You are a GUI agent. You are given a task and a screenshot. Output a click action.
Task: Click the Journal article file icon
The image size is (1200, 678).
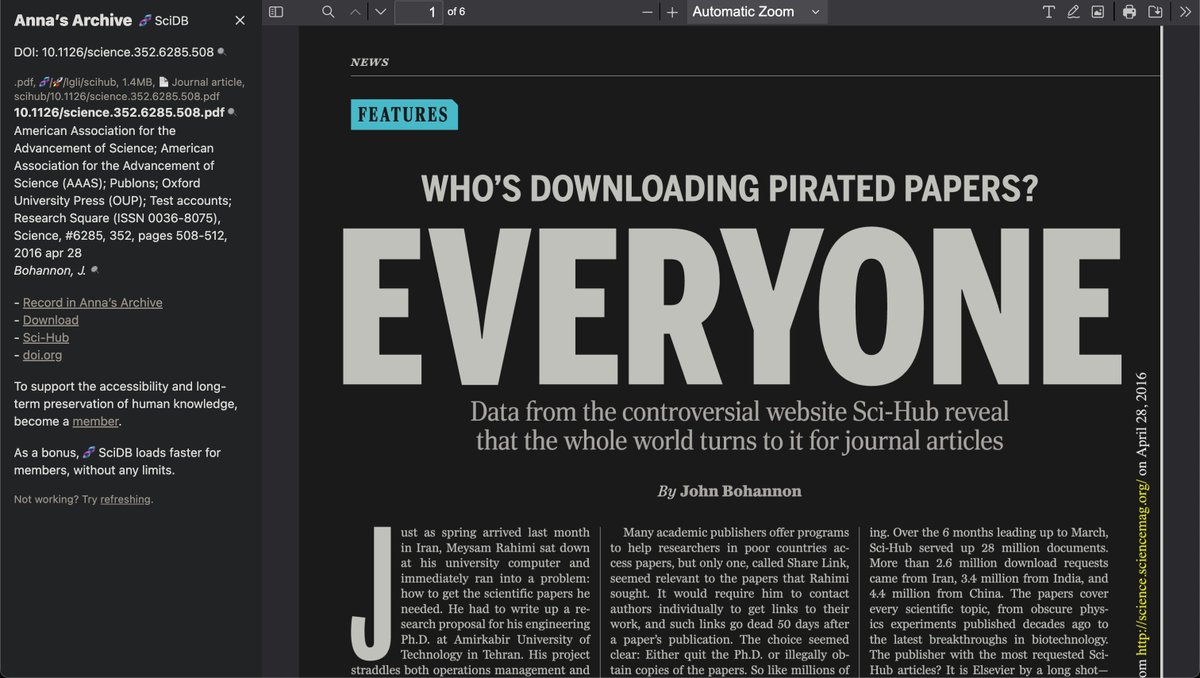click(x=165, y=82)
